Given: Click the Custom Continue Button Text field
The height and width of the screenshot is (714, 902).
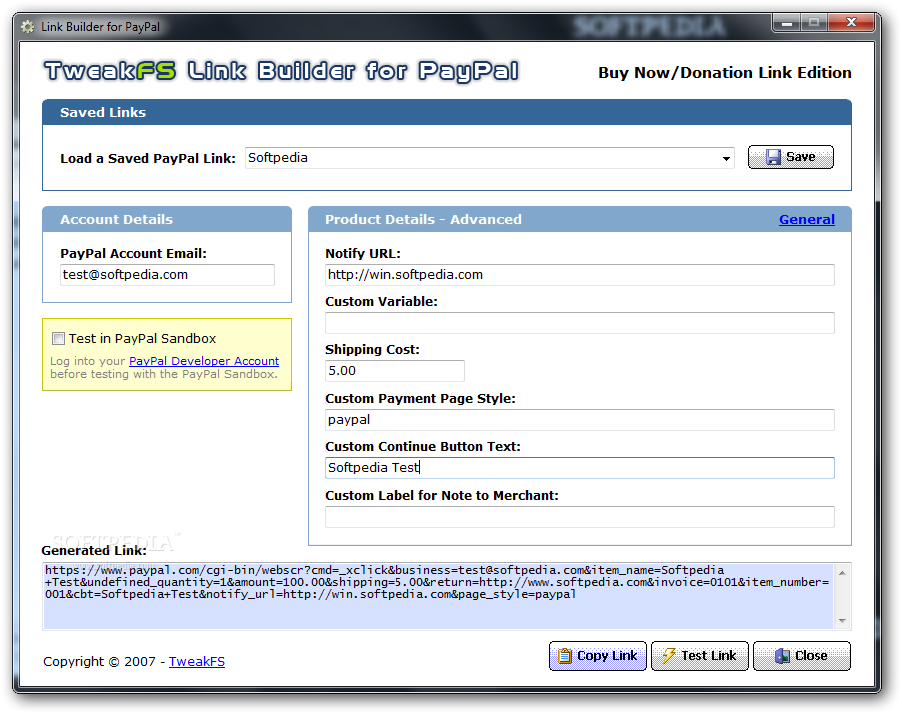Looking at the screenshot, I should tap(579, 468).
